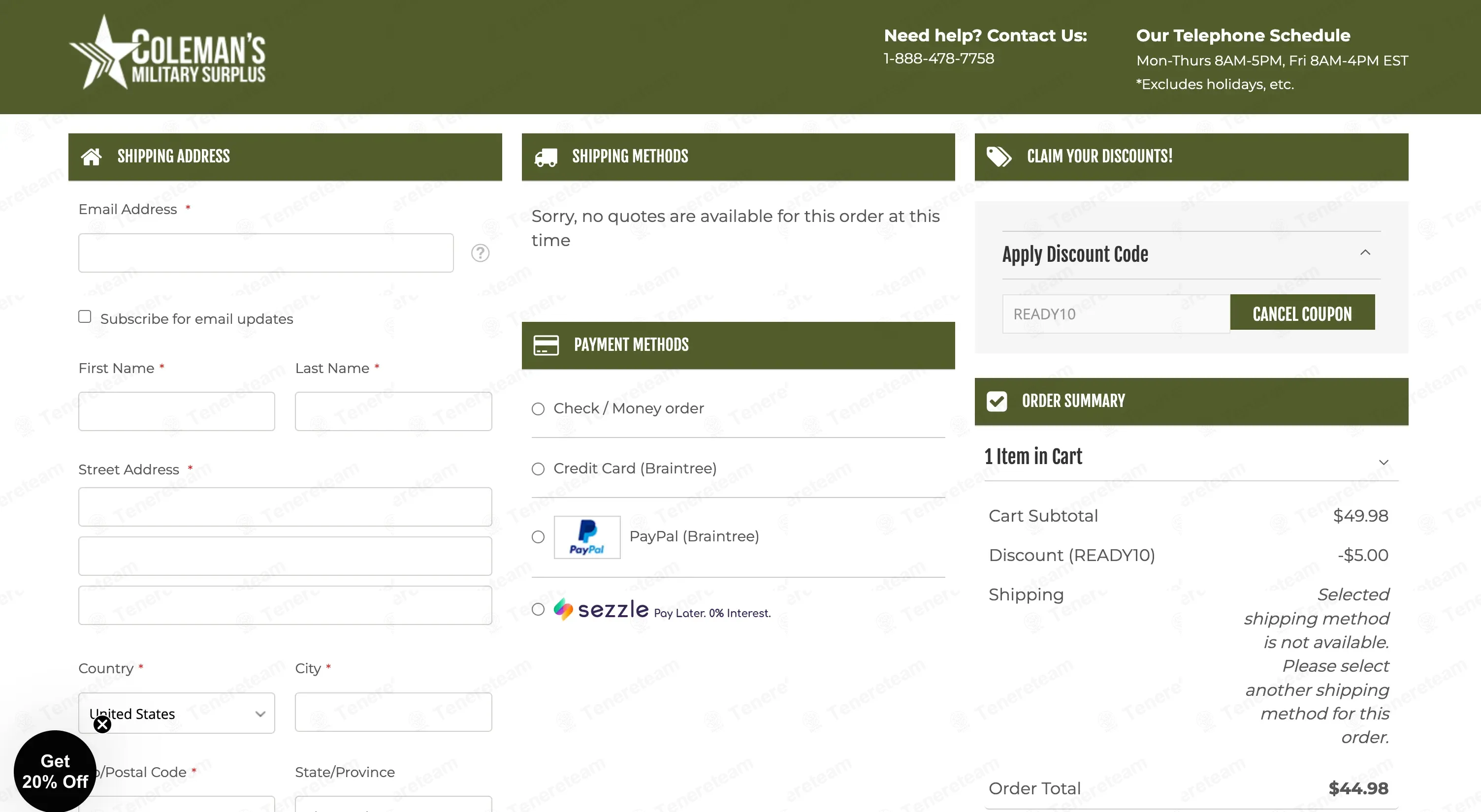This screenshot has height=812, width=1481.
Task: Select Sezzle pay later radio button
Action: tap(538, 610)
